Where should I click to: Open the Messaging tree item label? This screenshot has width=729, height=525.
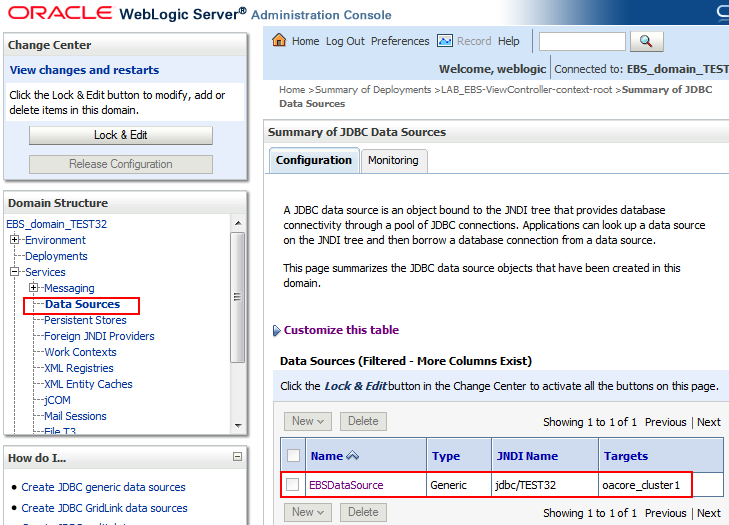click(69, 288)
